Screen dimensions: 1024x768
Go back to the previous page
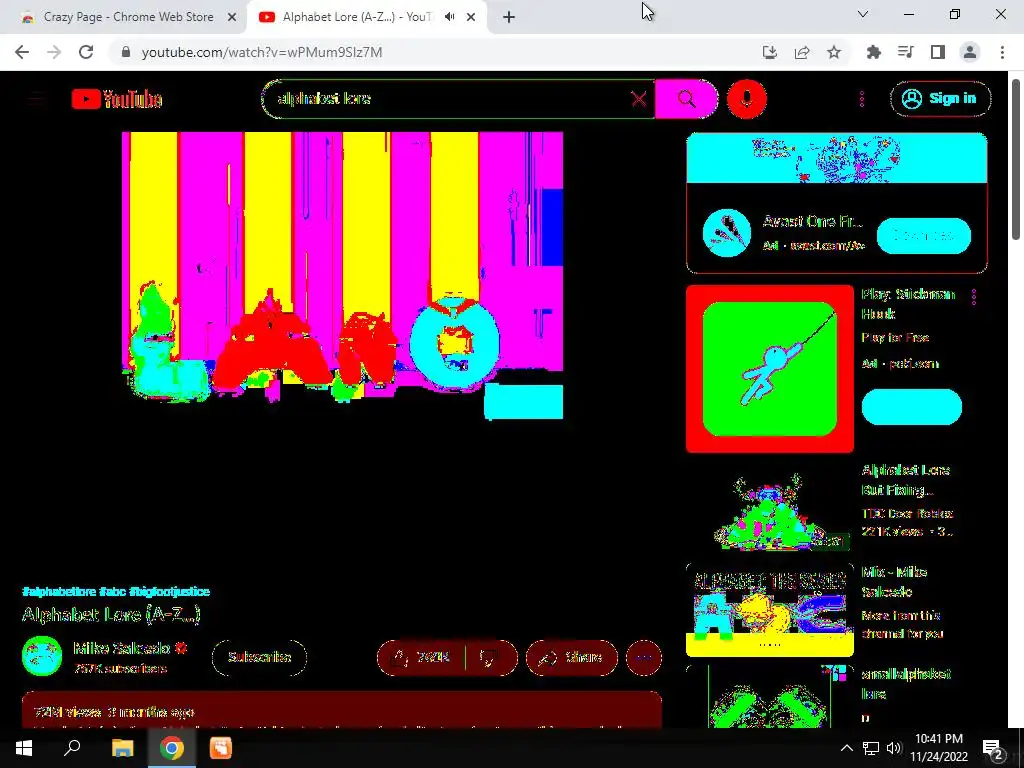point(22,52)
